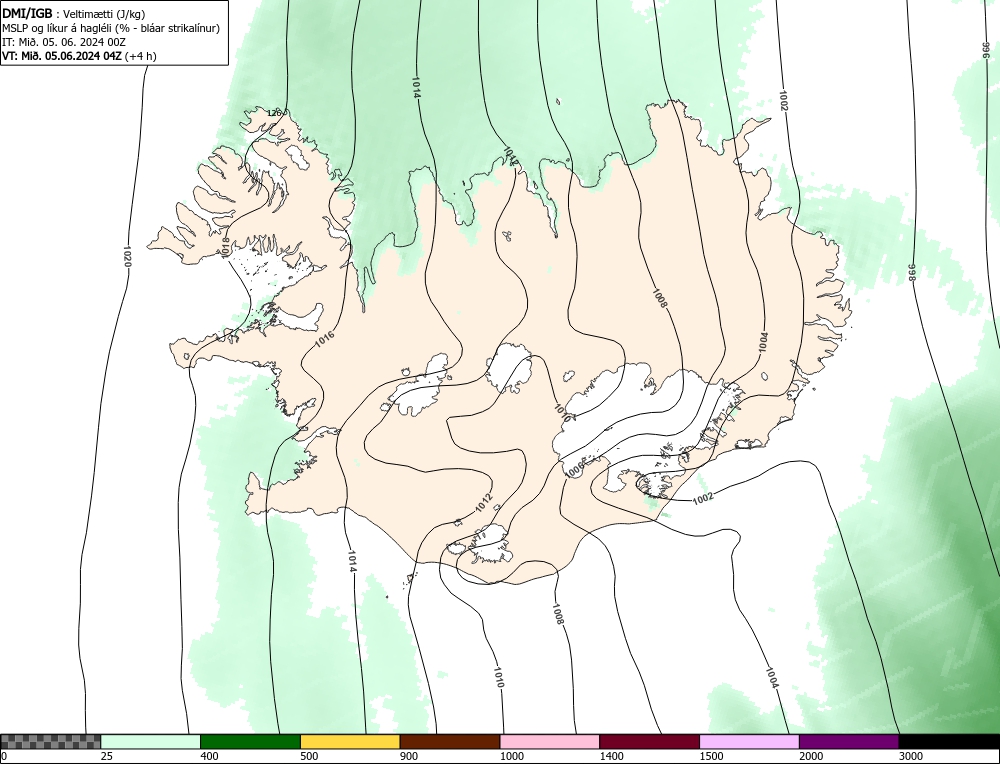Click the legend value 25
1000x764 pixels.
click(x=106, y=756)
